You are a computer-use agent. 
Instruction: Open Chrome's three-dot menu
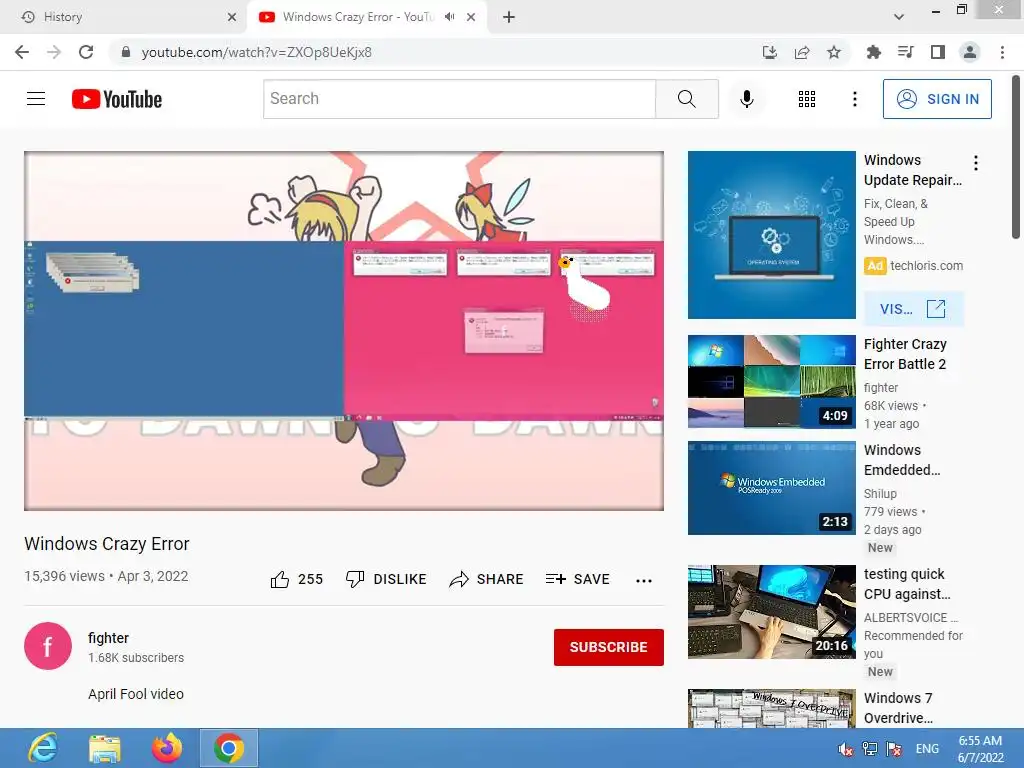(x=1002, y=52)
